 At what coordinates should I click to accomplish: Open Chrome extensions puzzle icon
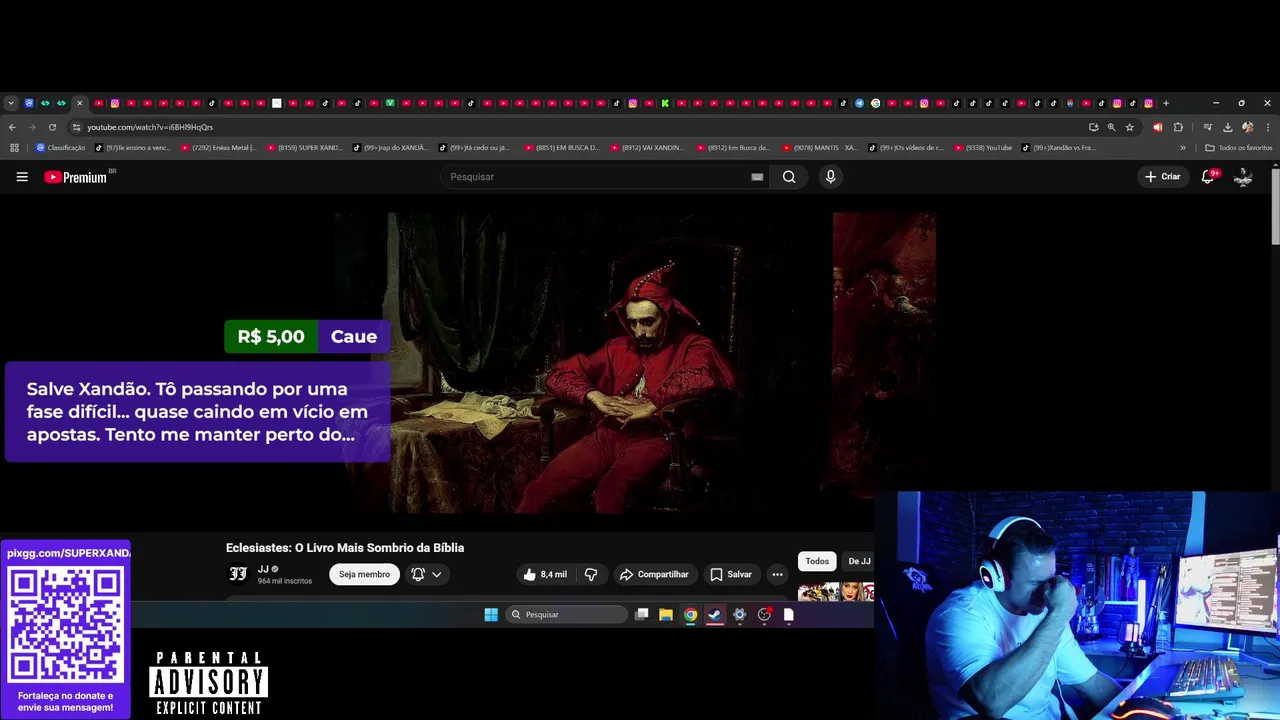(x=1178, y=127)
